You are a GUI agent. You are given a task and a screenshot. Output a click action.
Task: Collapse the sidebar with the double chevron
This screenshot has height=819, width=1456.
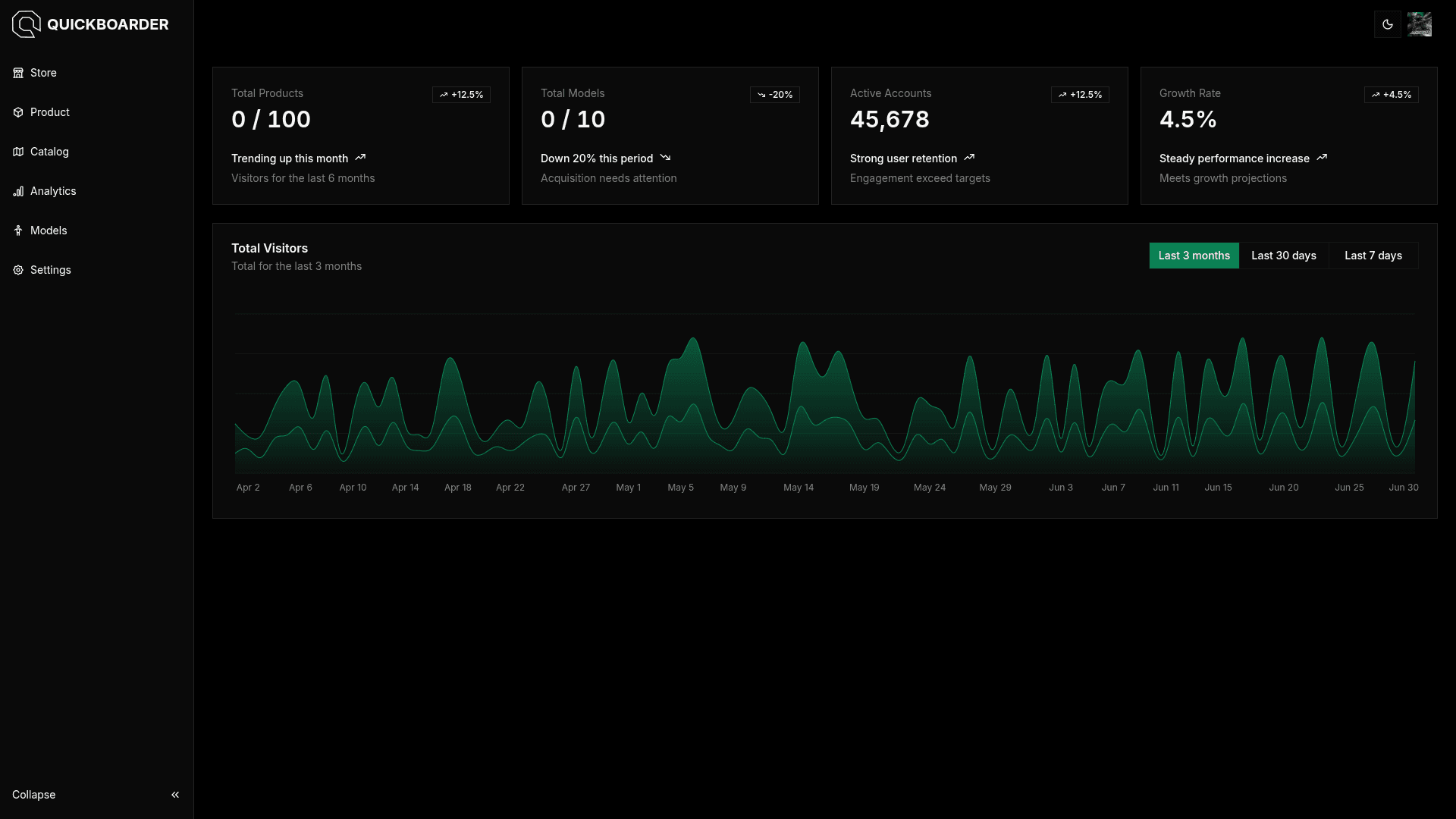[175, 795]
